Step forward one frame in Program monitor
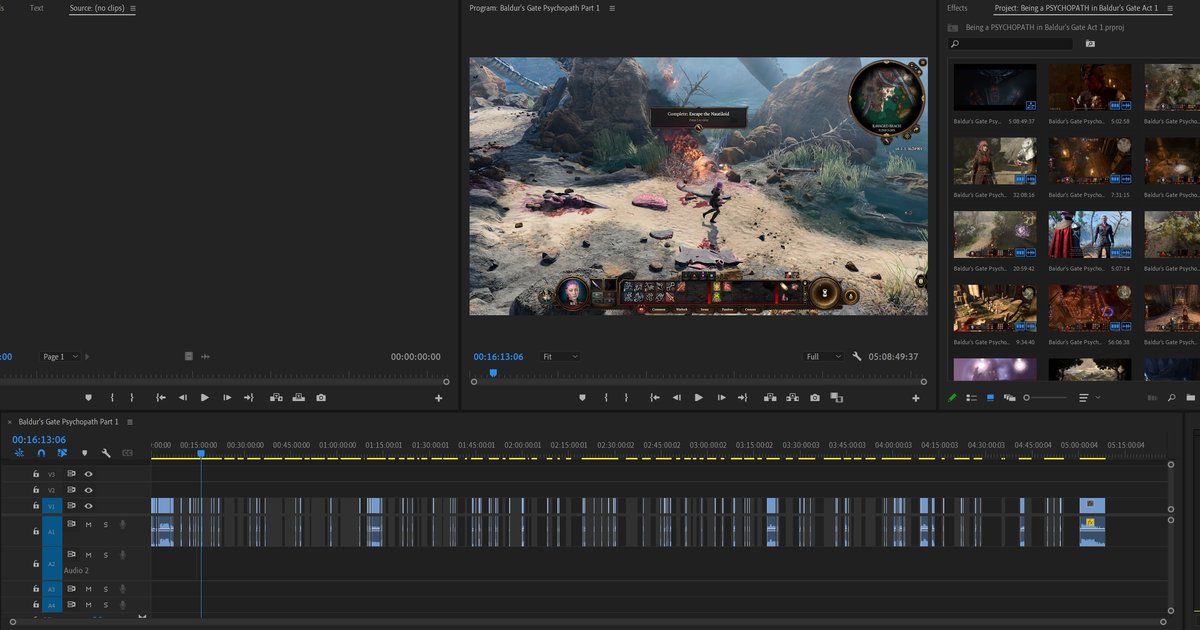Screen dimensions: 1200x630 click(720, 397)
